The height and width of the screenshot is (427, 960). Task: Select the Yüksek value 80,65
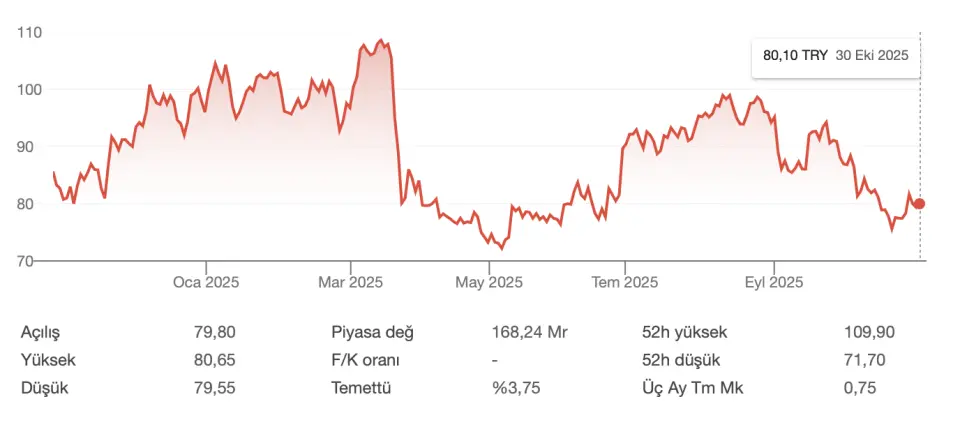click(214, 360)
